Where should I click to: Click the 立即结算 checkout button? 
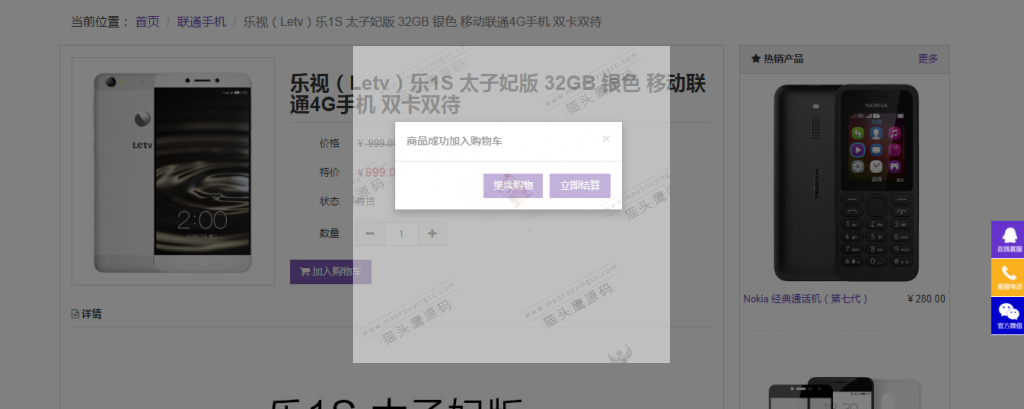pyautogui.click(x=580, y=186)
